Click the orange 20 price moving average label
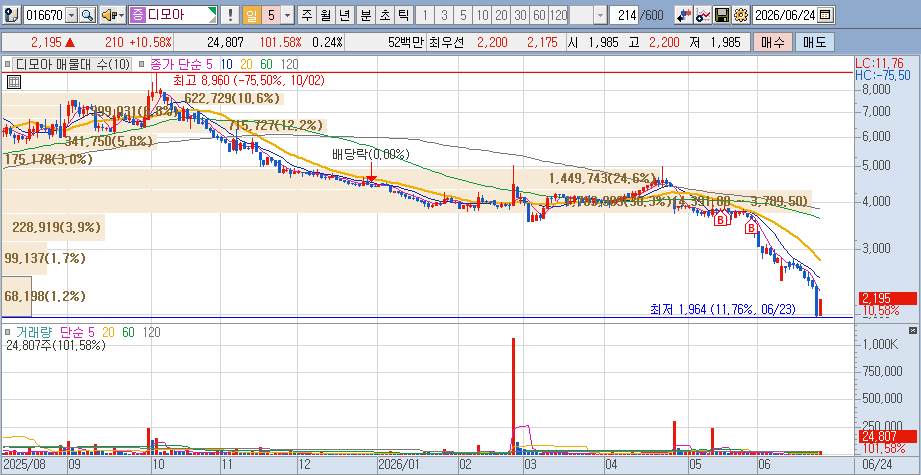 [247, 64]
